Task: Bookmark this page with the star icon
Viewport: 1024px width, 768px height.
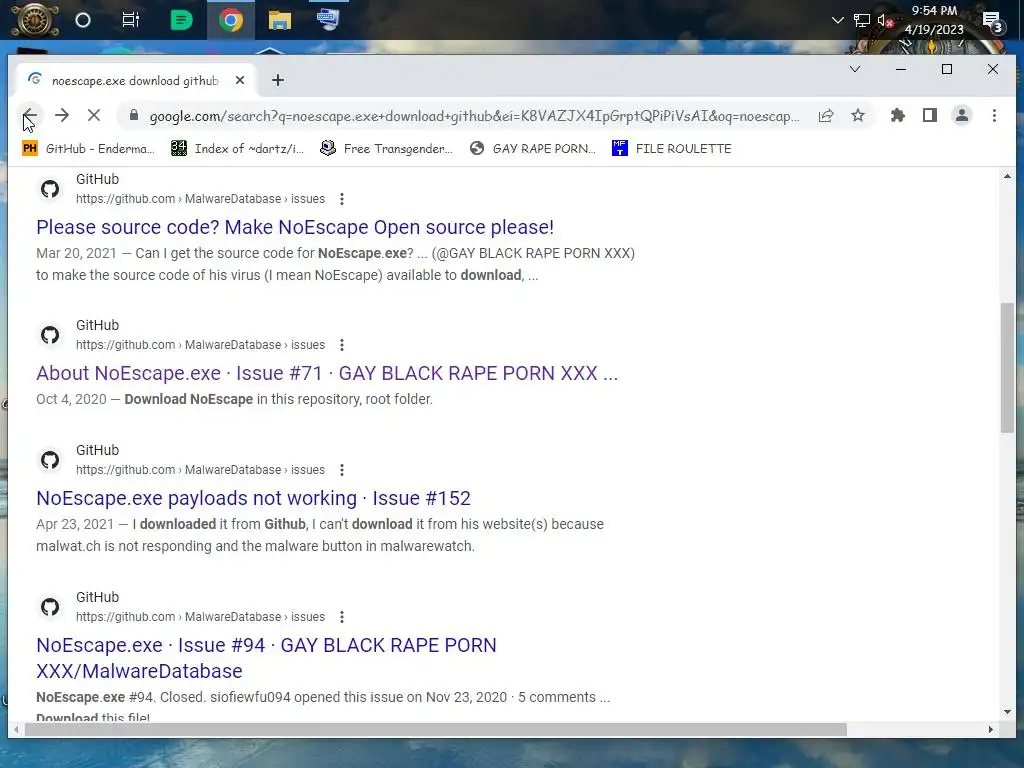Action: tap(858, 116)
